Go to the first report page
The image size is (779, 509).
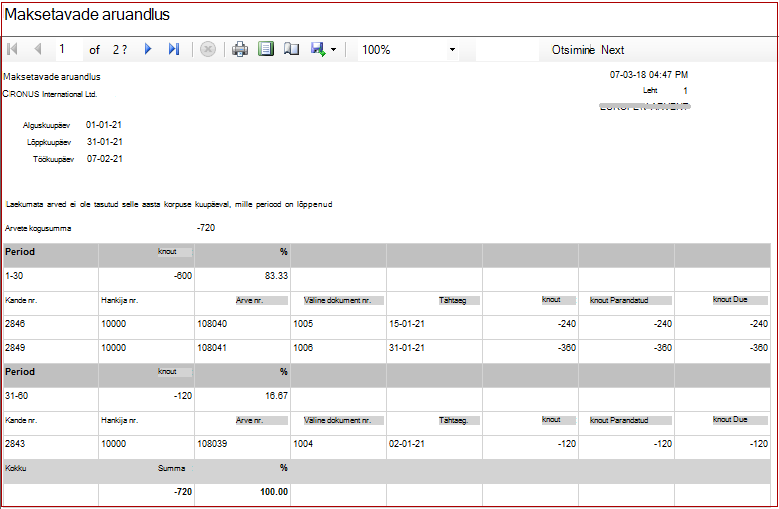tap(13, 49)
